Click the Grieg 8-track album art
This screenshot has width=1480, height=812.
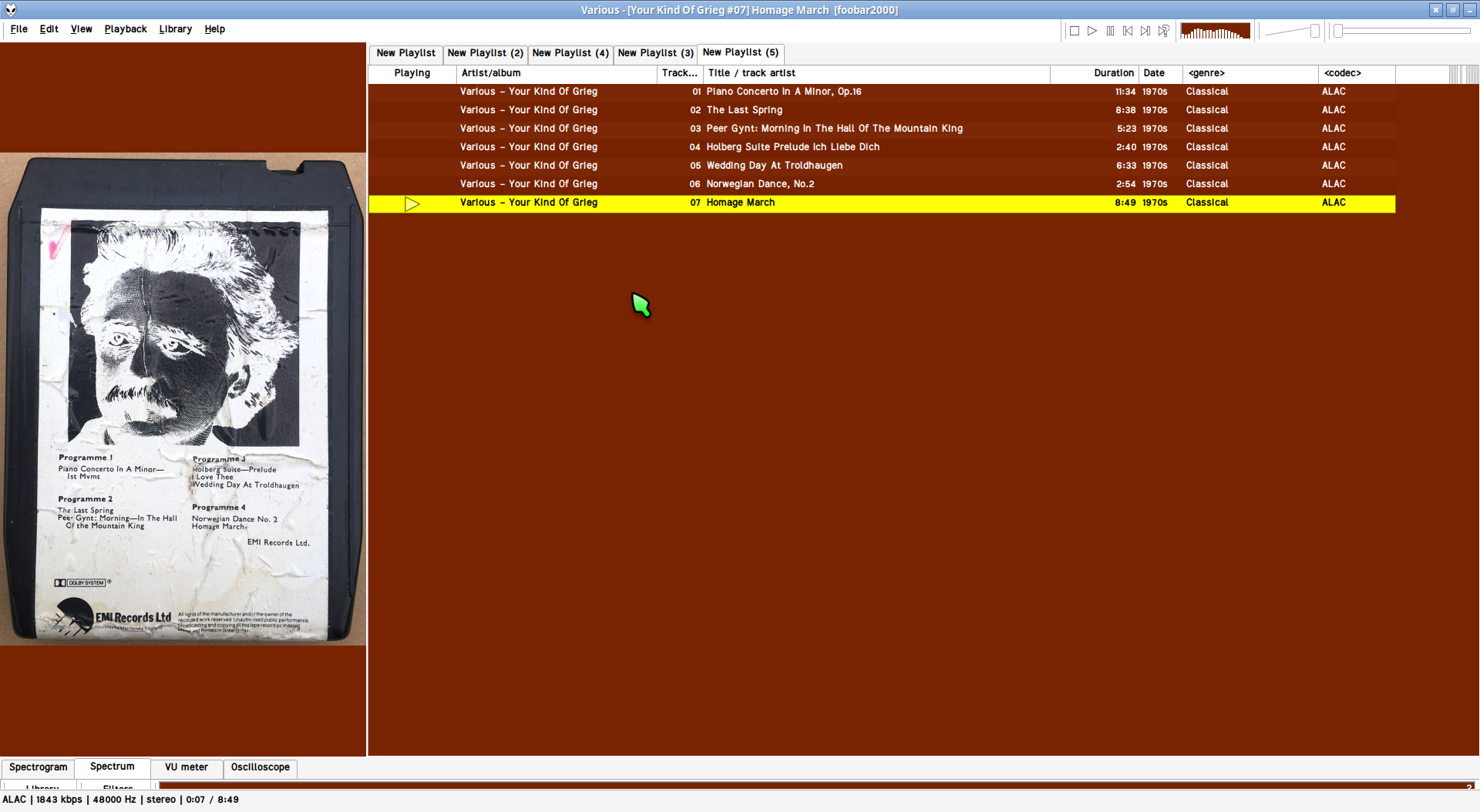(183, 399)
